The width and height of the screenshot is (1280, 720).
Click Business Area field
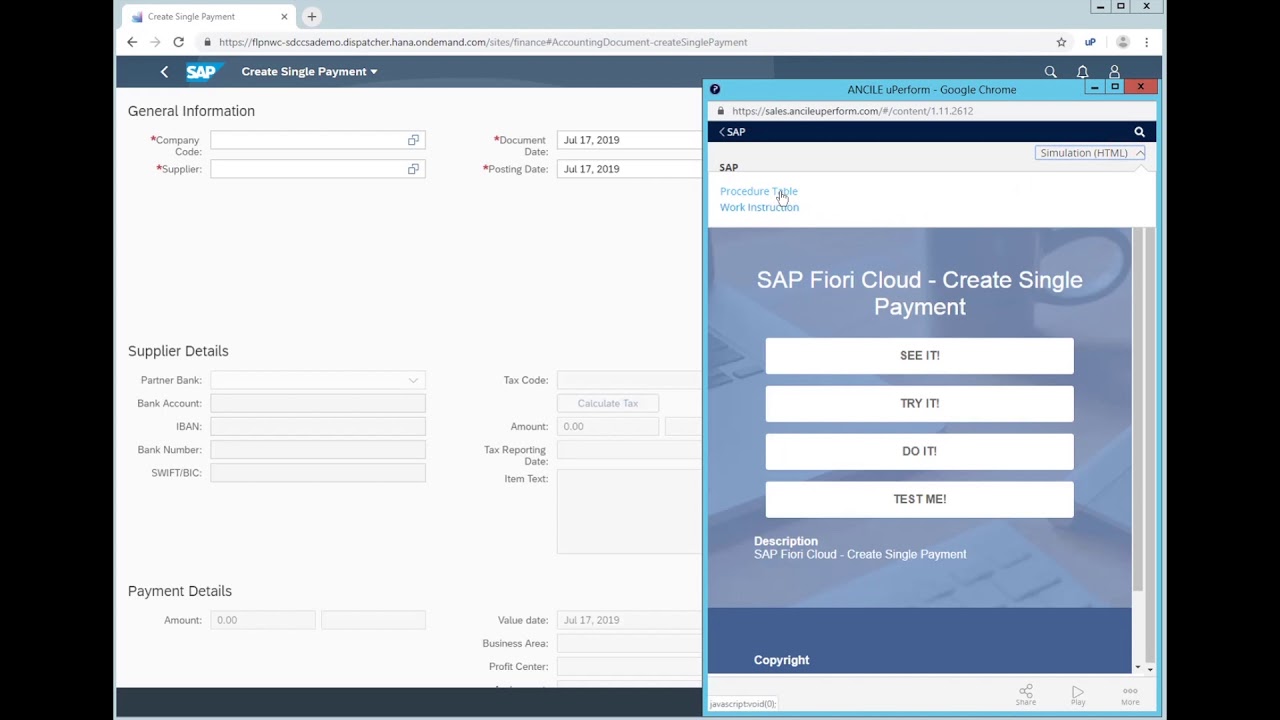pos(629,643)
